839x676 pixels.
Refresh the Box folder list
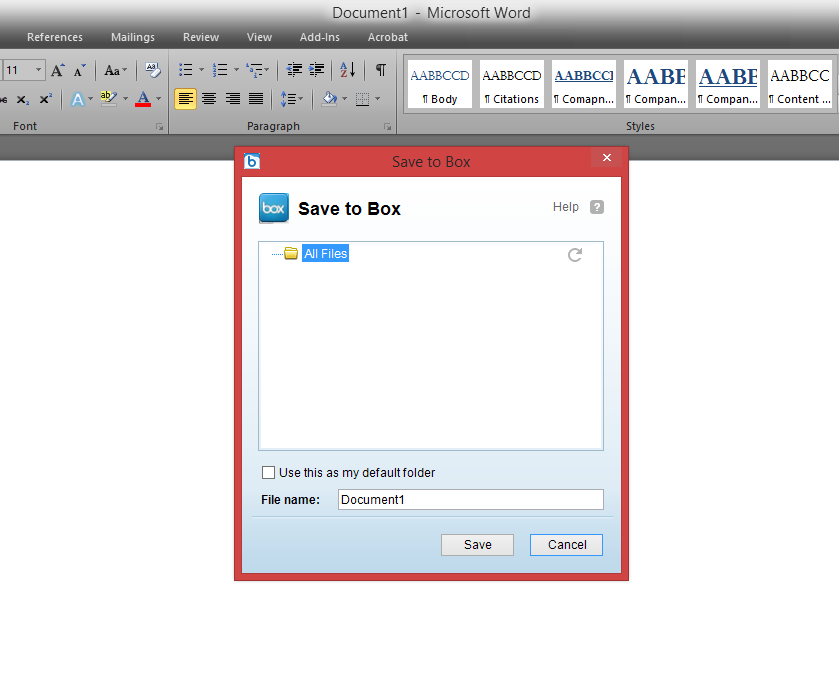(x=575, y=255)
